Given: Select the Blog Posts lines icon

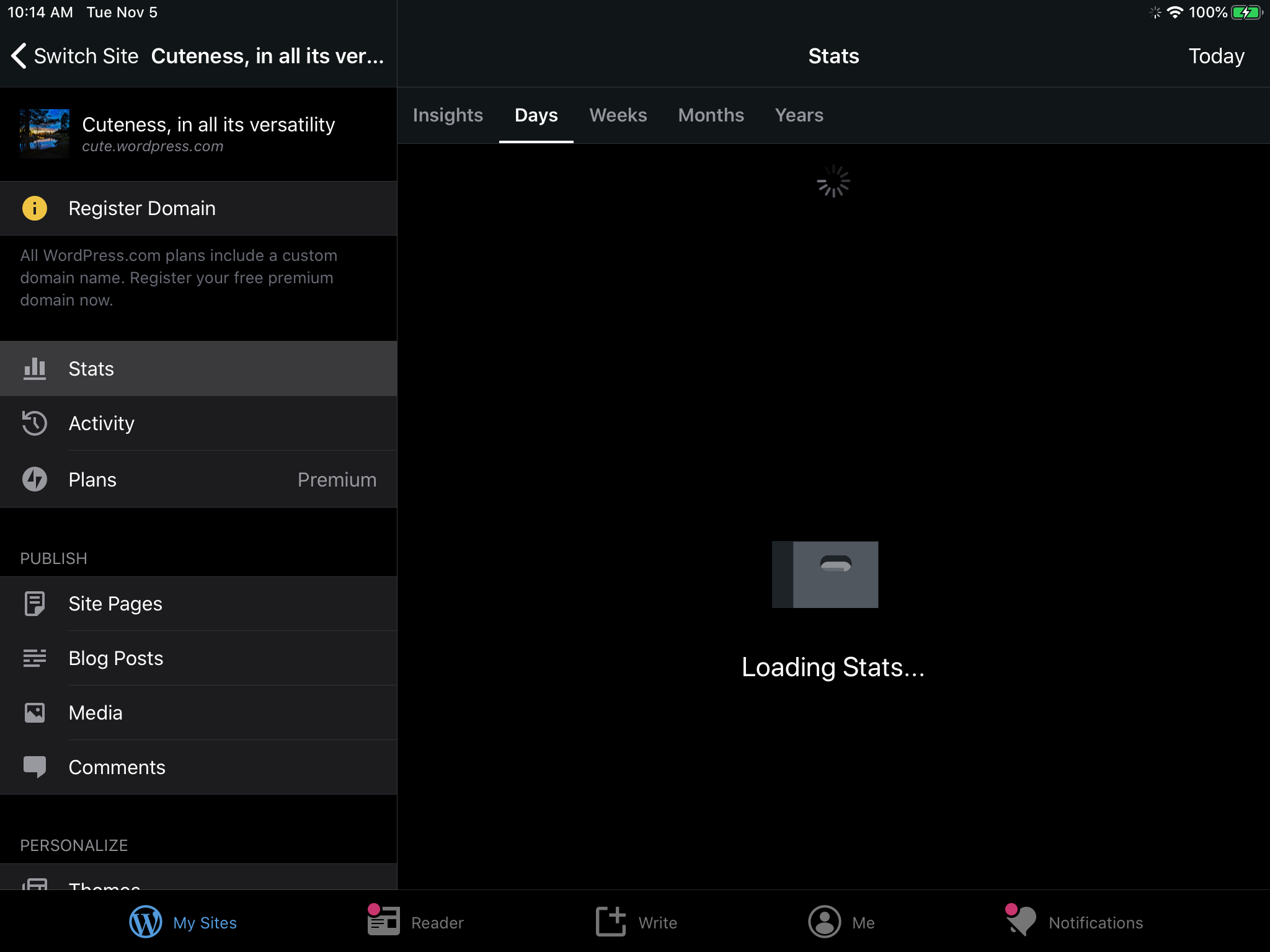Looking at the screenshot, I should click(x=35, y=658).
